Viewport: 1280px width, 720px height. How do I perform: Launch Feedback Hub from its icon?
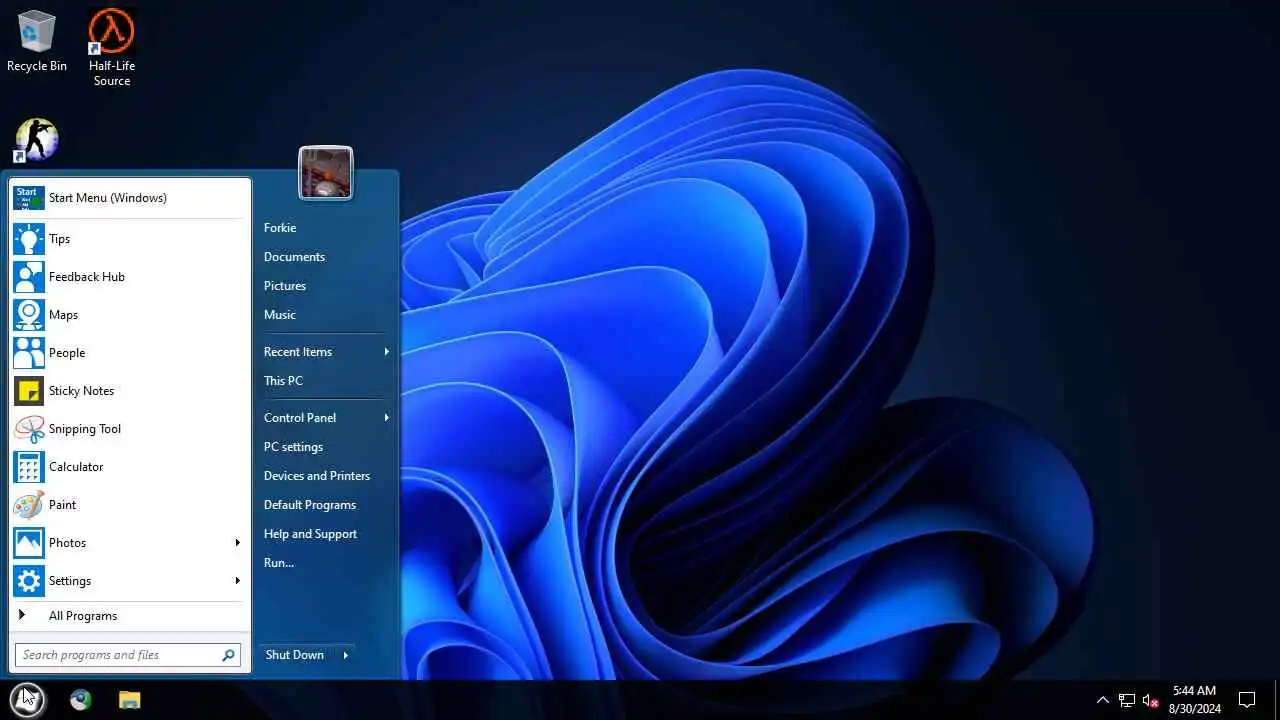point(29,277)
